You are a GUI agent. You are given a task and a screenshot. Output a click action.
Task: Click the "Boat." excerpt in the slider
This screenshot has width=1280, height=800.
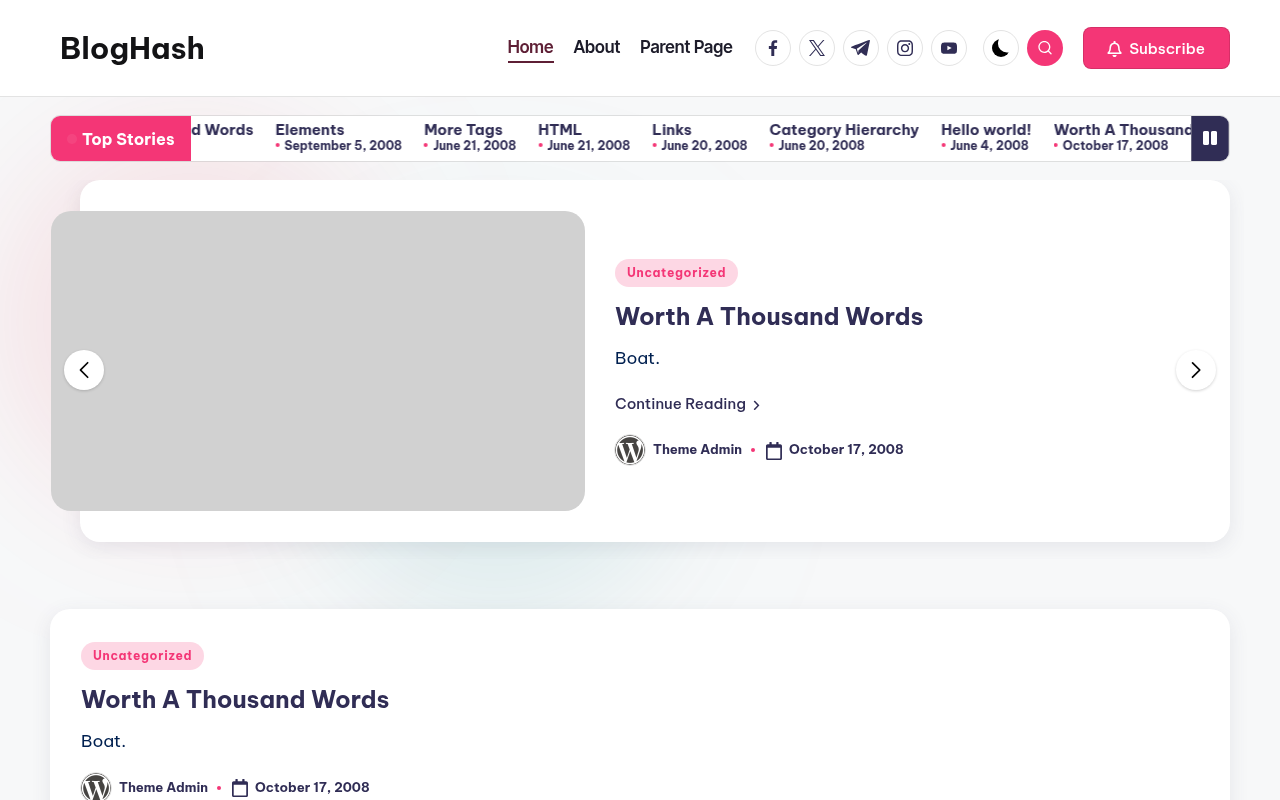coord(637,358)
